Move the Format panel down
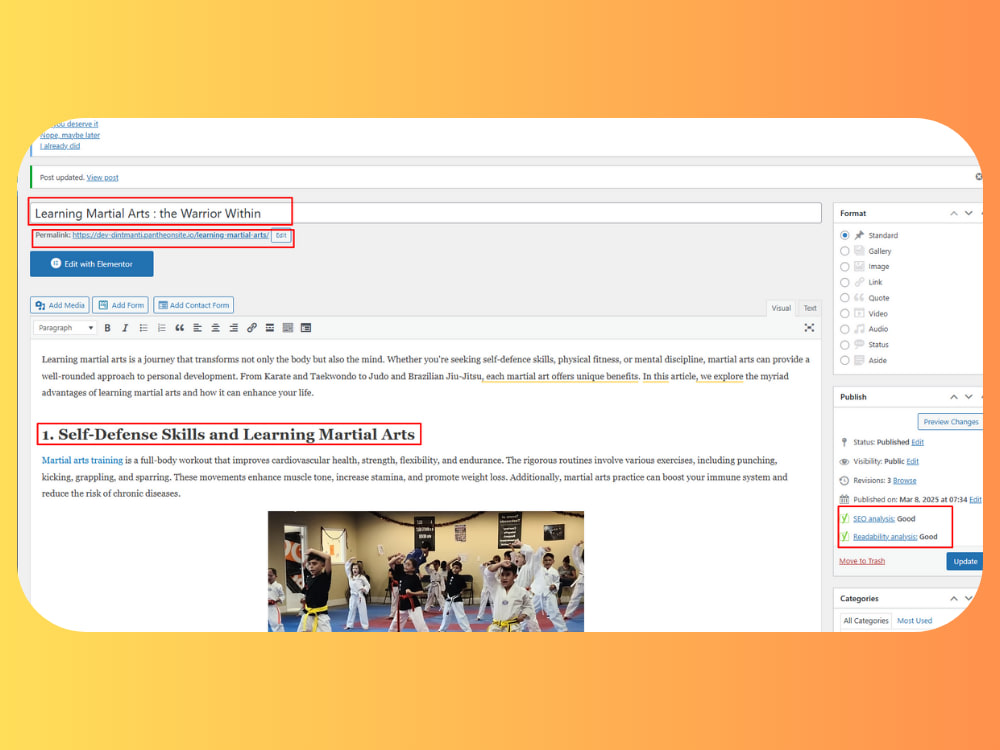 click(x=969, y=214)
